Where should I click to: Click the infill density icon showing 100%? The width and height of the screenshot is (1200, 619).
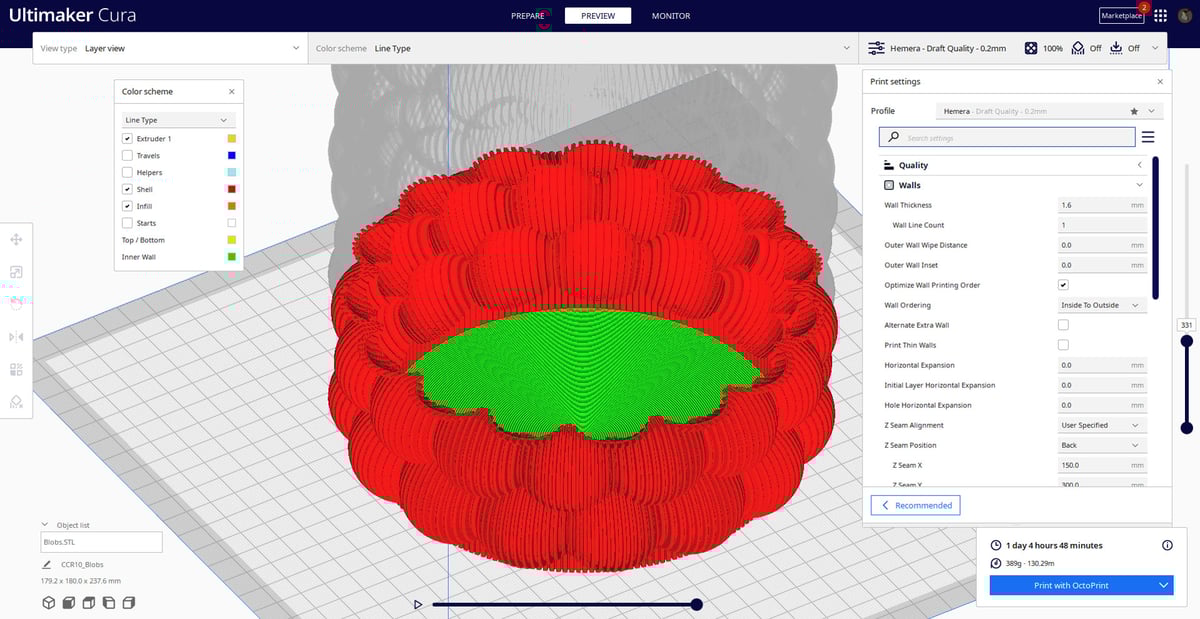click(1030, 48)
